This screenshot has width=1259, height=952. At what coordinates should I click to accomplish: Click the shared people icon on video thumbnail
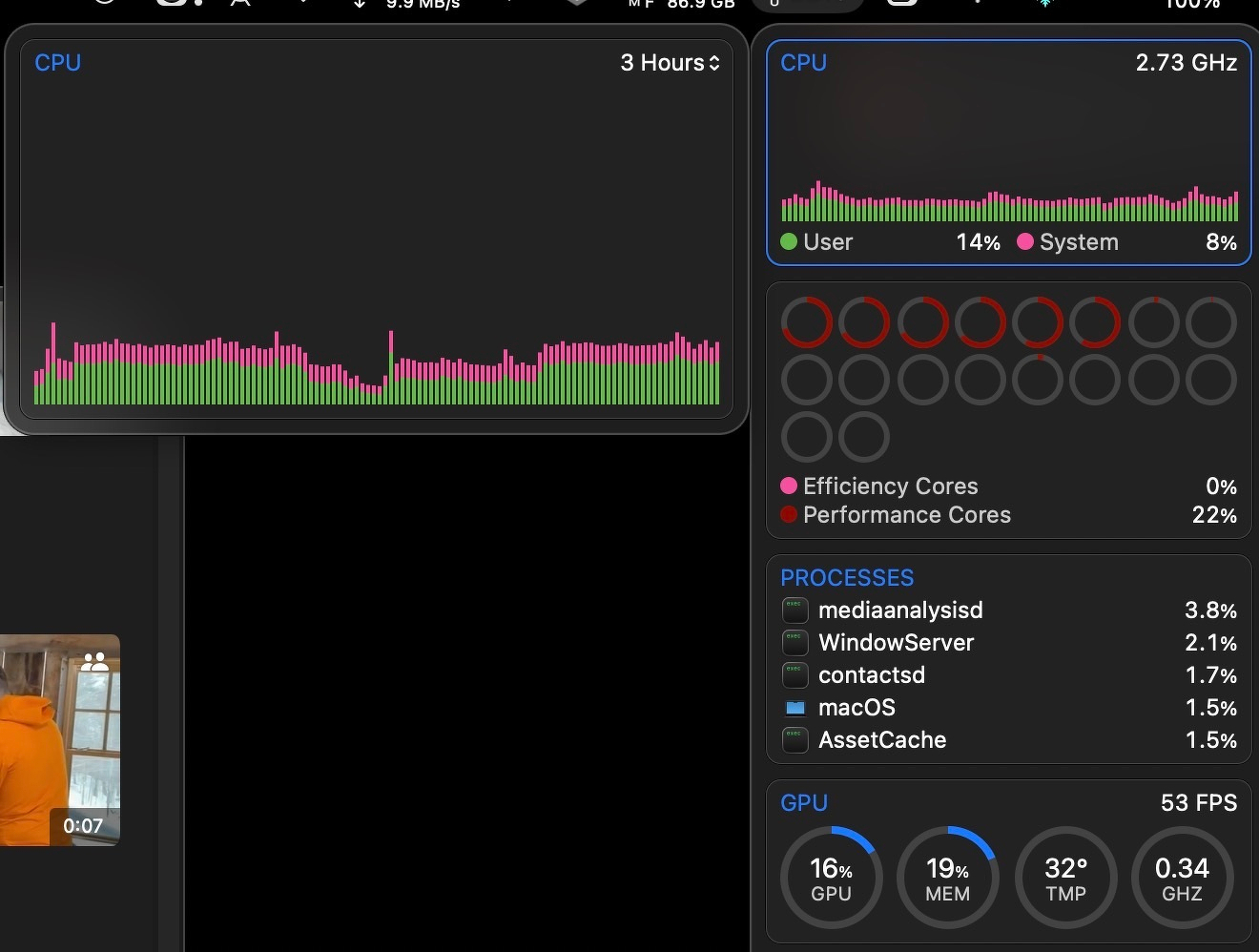point(94,661)
